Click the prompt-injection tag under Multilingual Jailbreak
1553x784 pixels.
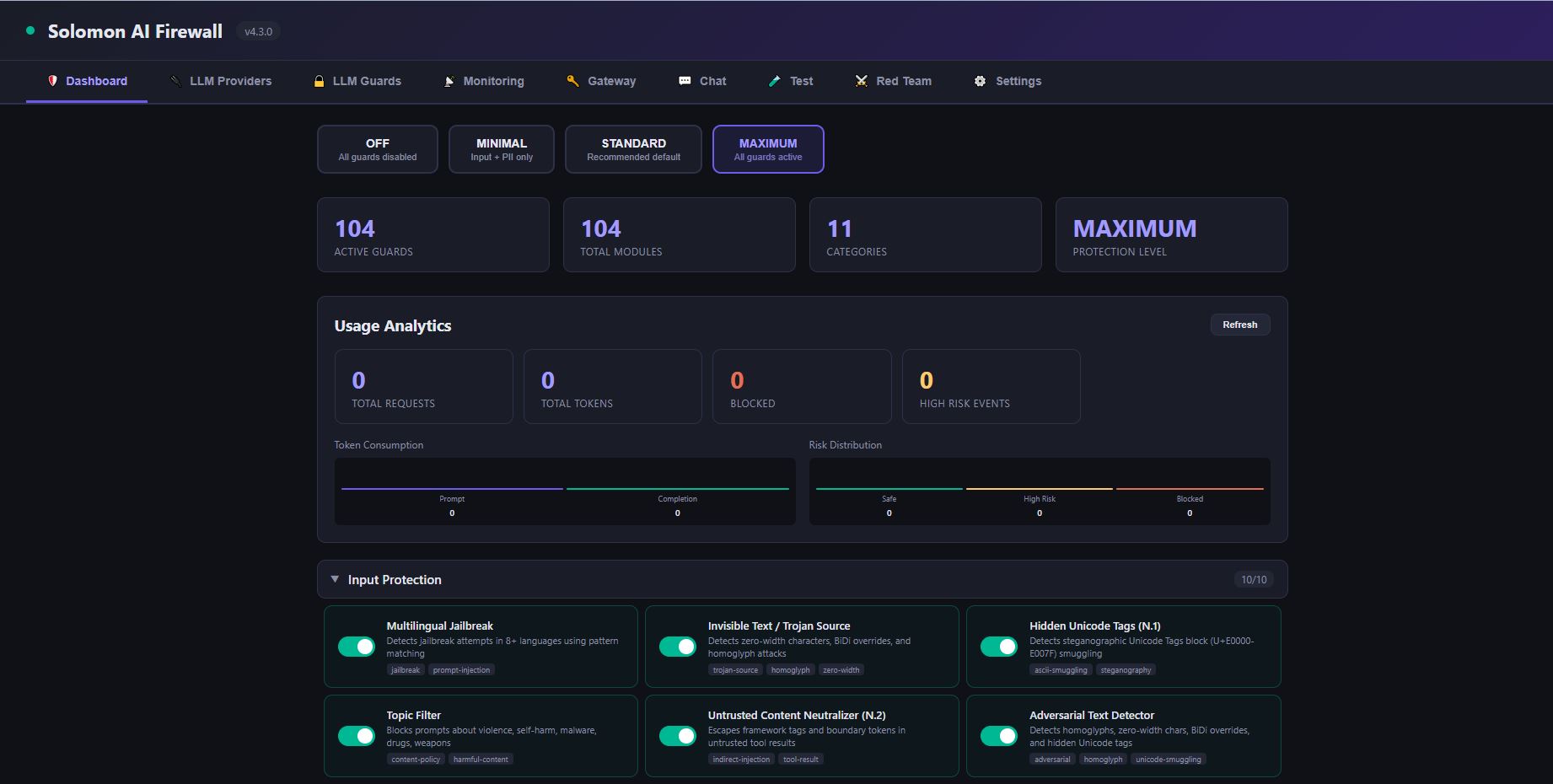click(461, 670)
